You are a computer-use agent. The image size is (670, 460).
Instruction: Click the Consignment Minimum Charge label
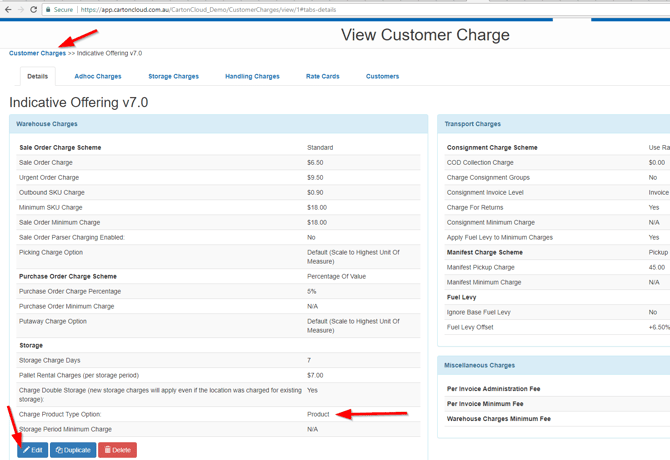coord(491,223)
